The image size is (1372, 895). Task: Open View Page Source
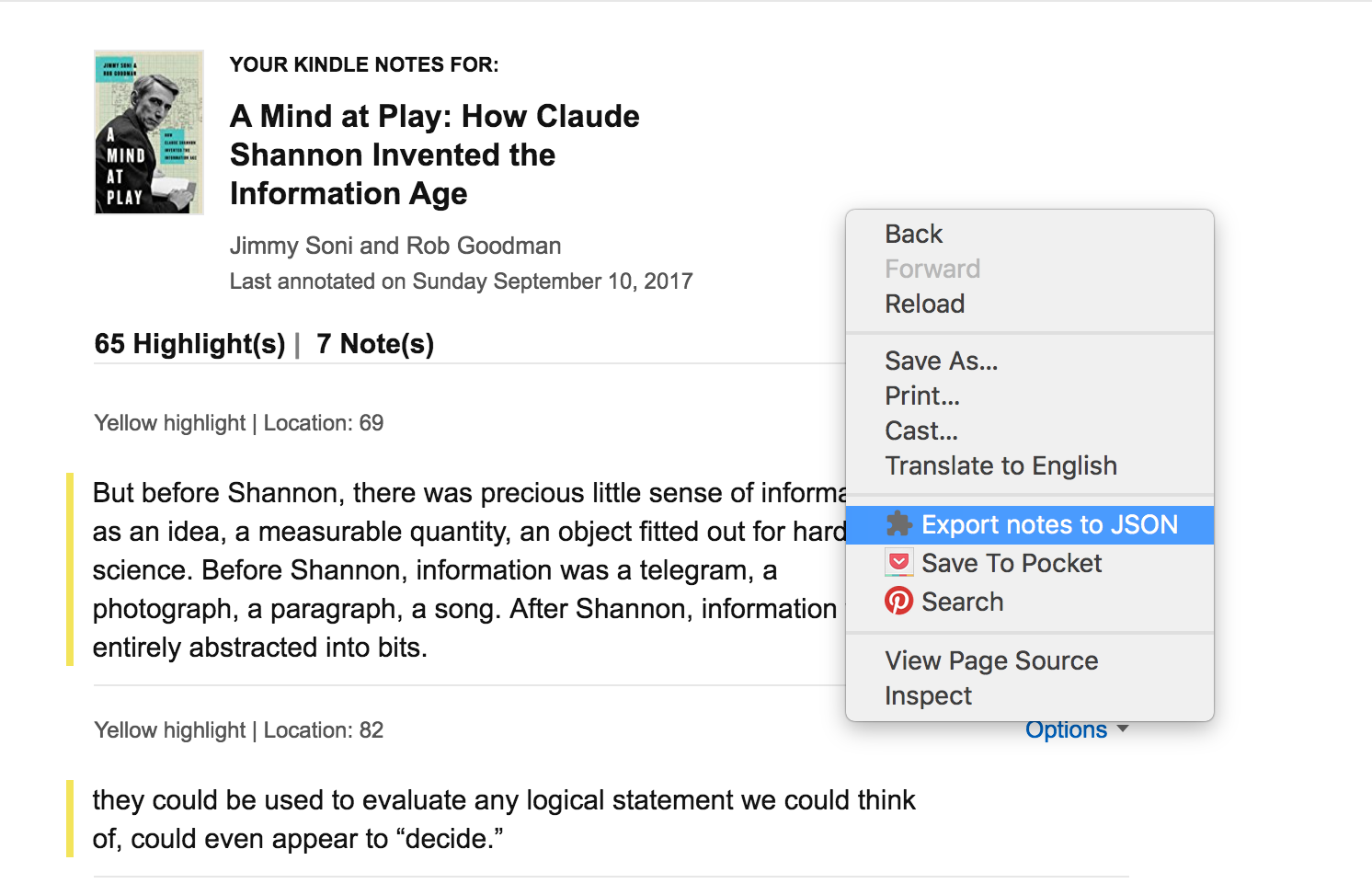tap(991, 660)
